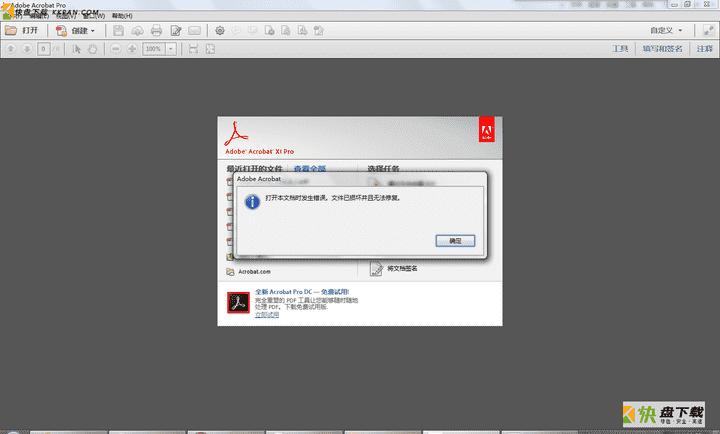Image resolution: width=720 pixels, height=434 pixels.
Task: Click the next page down-arrow icon
Action: (x=27, y=49)
